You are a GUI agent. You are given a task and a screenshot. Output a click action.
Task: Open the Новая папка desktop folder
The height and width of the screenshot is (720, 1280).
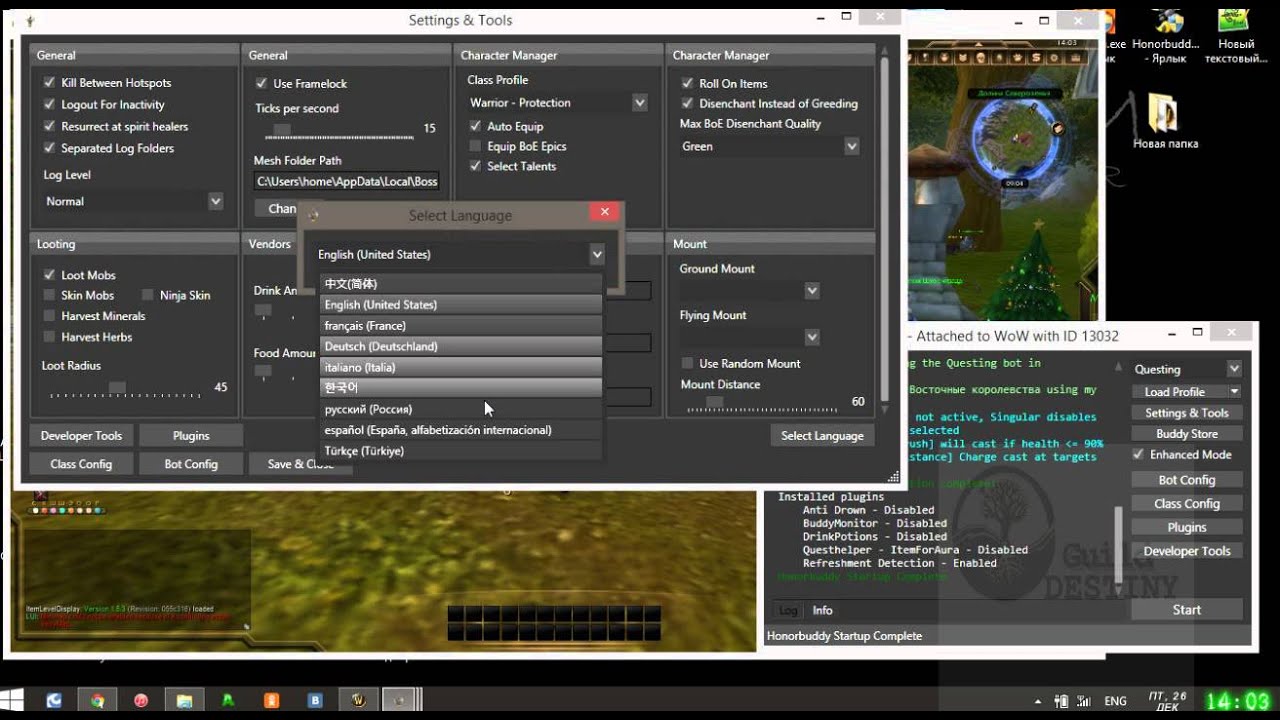1165,120
